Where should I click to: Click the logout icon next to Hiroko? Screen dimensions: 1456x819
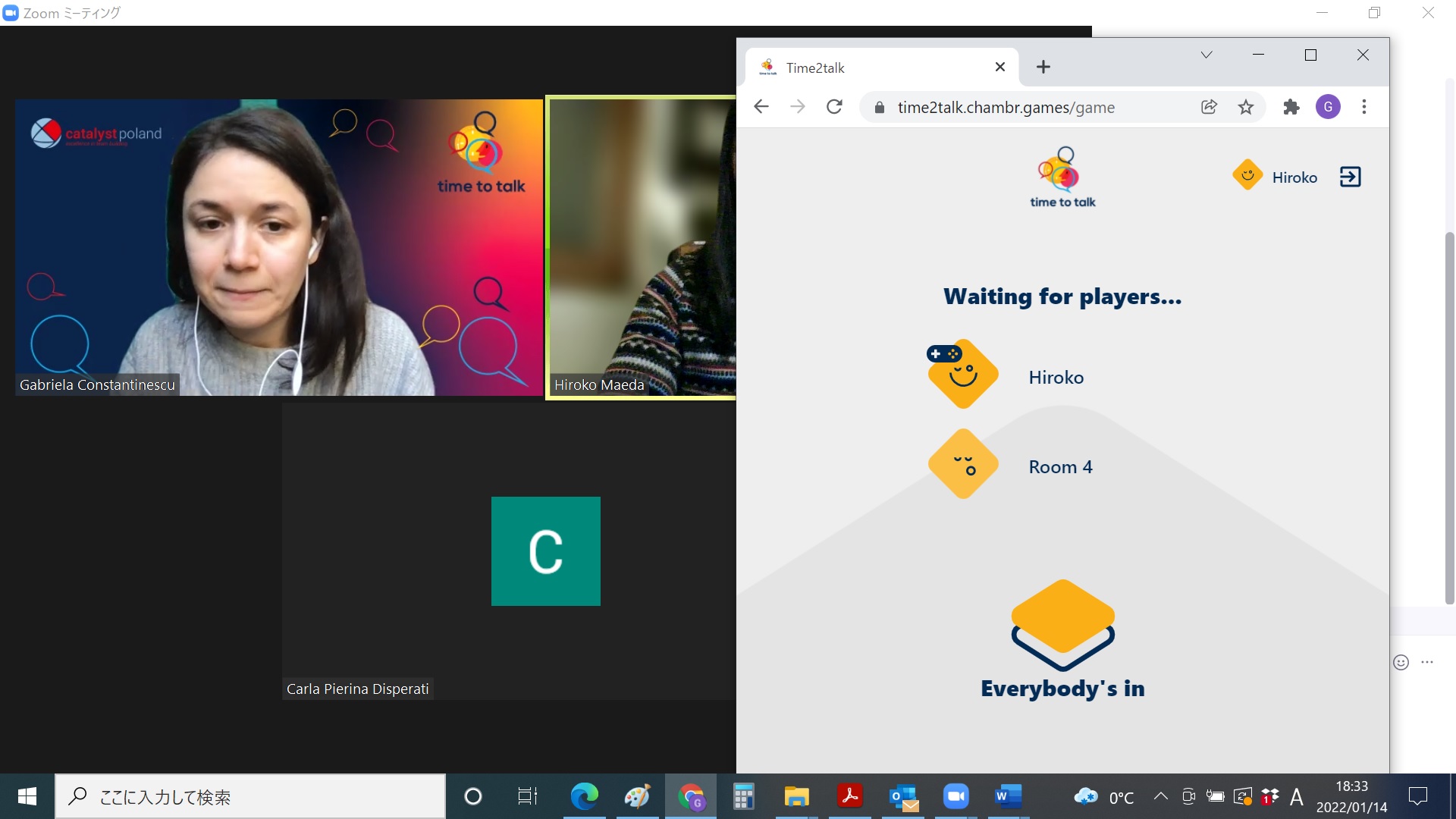pyautogui.click(x=1350, y=177)
